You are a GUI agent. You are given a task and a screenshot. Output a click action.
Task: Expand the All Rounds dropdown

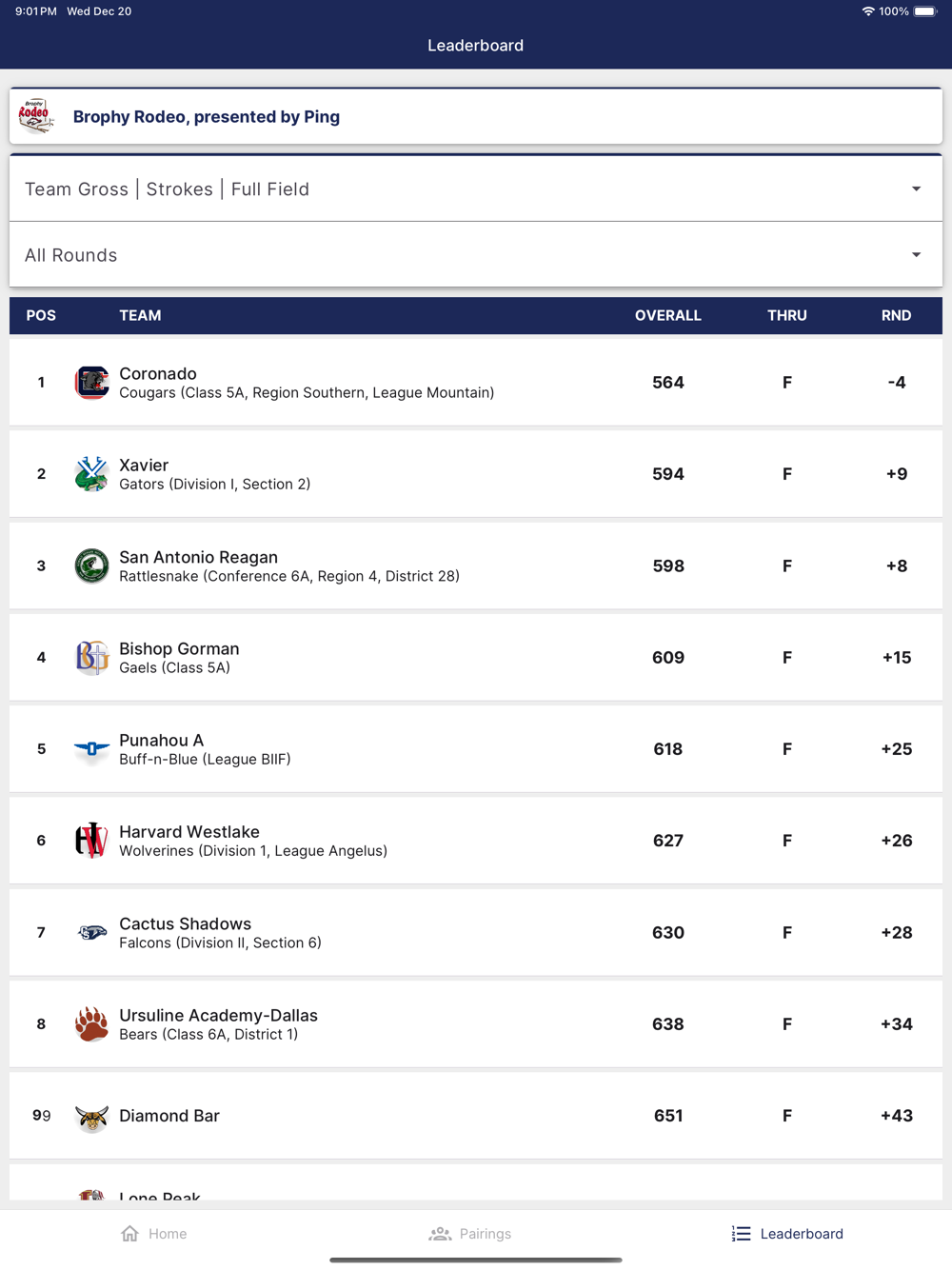[475, 255]
